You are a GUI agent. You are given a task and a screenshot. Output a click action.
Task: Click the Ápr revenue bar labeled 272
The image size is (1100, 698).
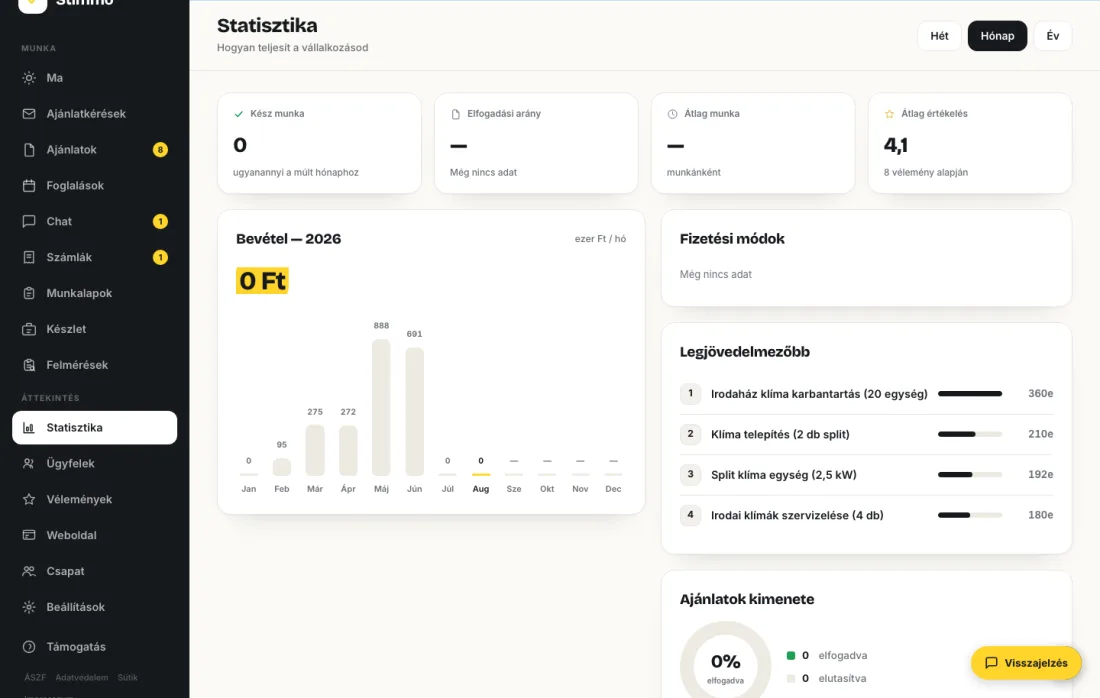348,450
